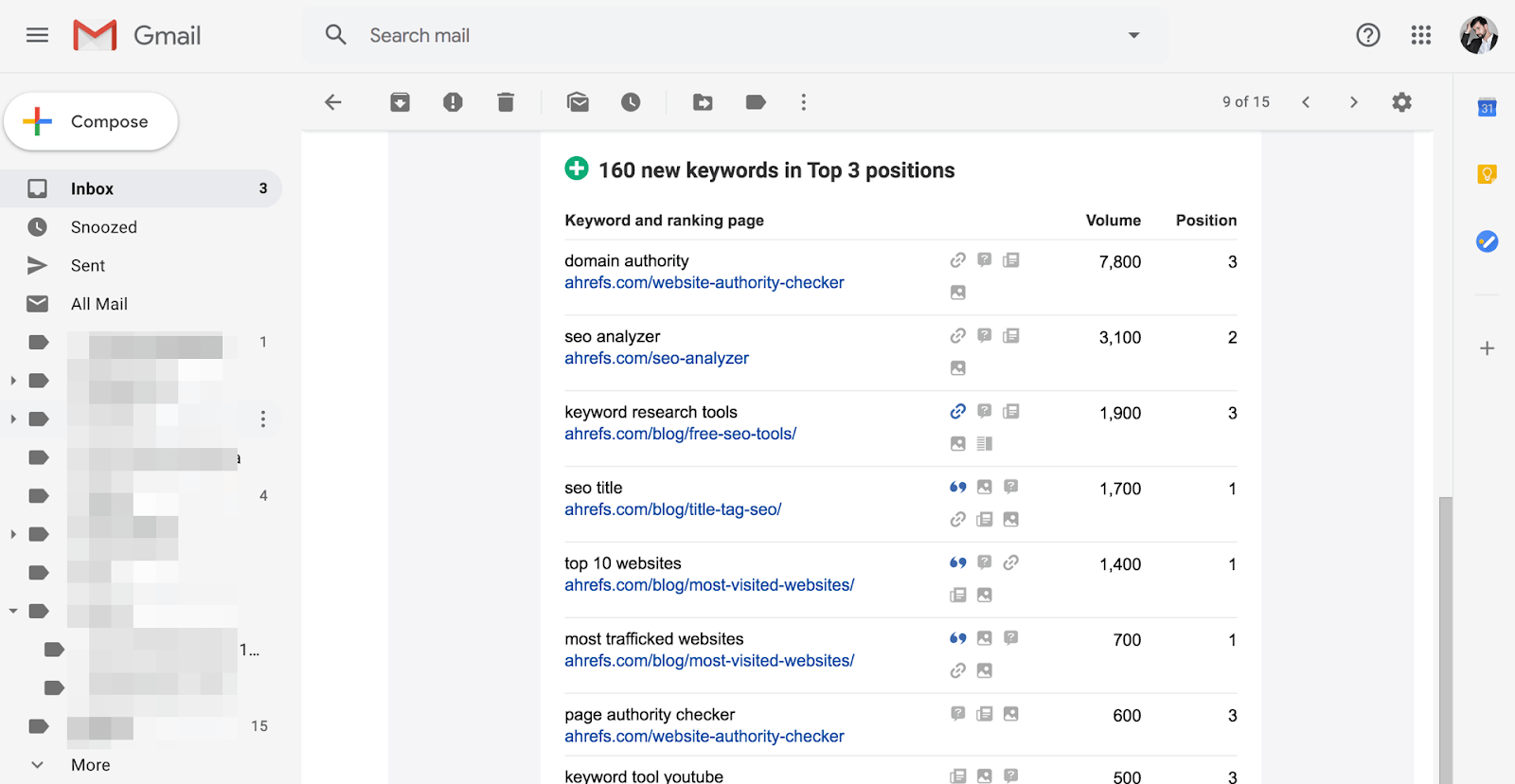This screenshot has width=1515, height=784.
Task: Click the image pack icon under domain authority
Action: click(958, 293)
